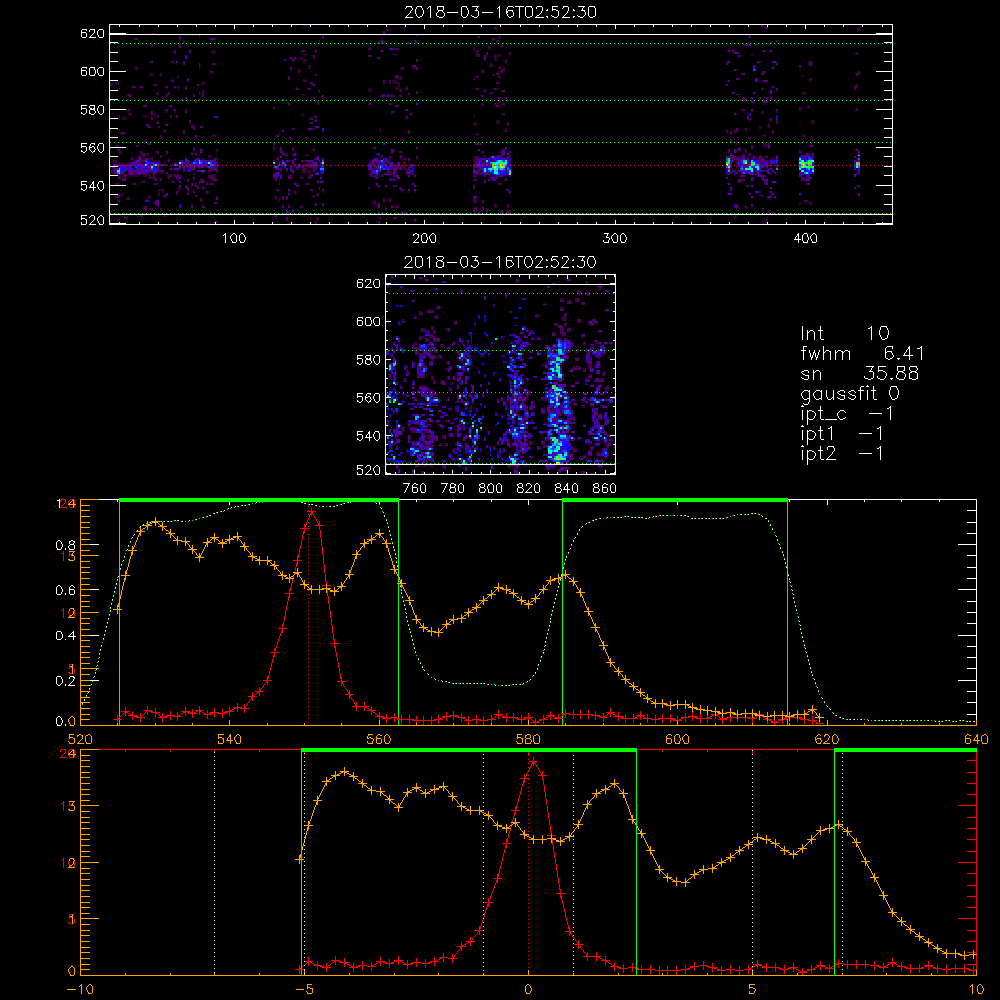
Task: Click y-axis label 0.8 of the upper profile plot
Action: (x=66, y=546)
